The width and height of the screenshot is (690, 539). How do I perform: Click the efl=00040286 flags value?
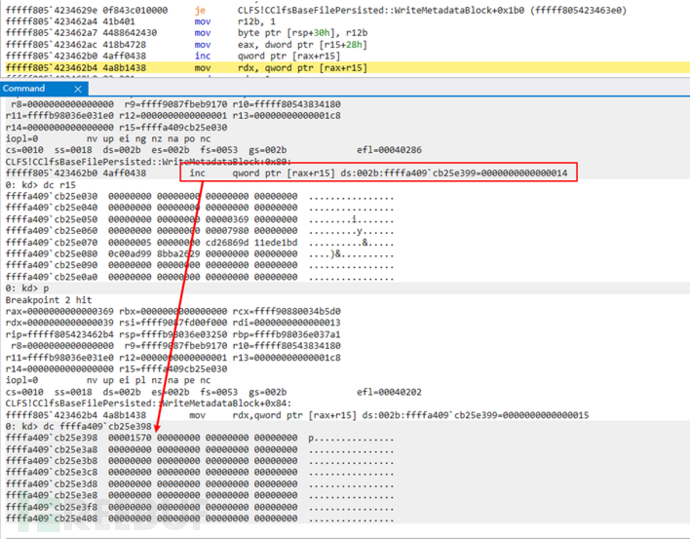coord(389,150)
